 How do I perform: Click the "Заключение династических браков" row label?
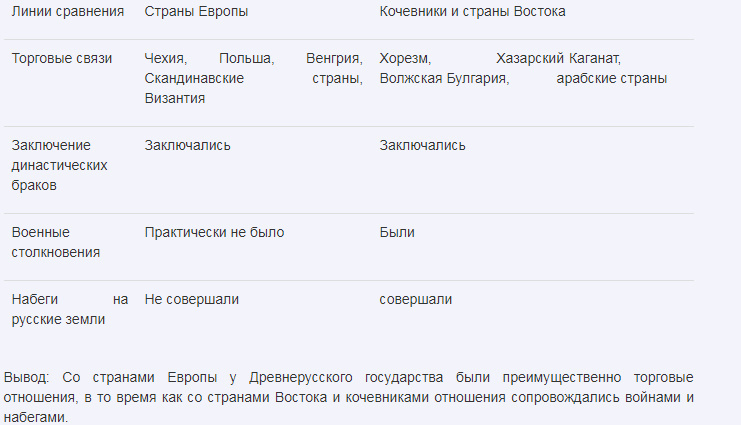(59, 165)
